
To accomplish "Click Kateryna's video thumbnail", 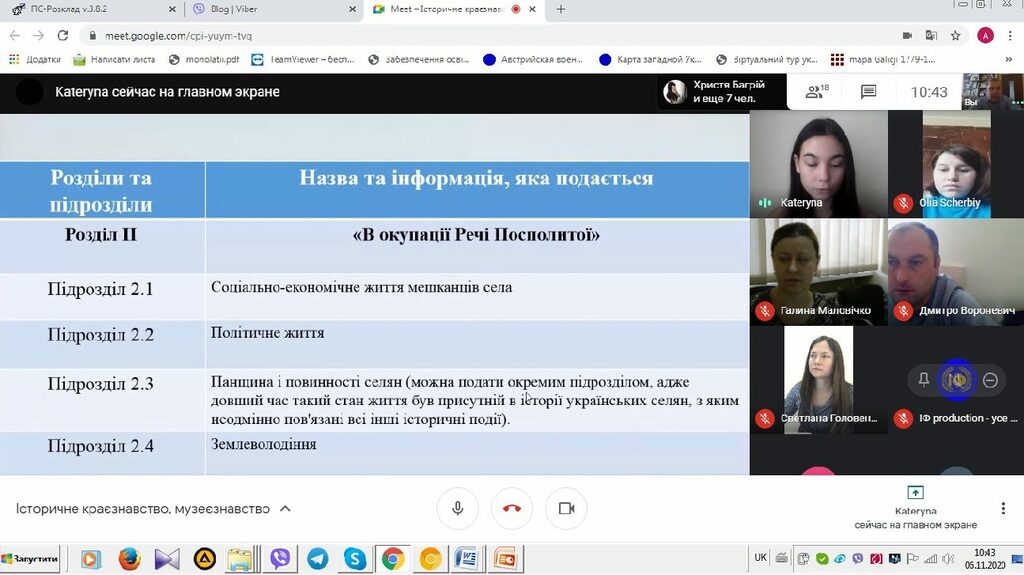I will click(x=818, y=163).
